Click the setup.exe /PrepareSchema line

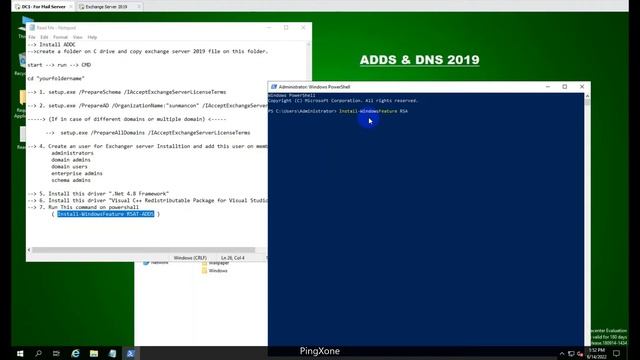[127, 92]
